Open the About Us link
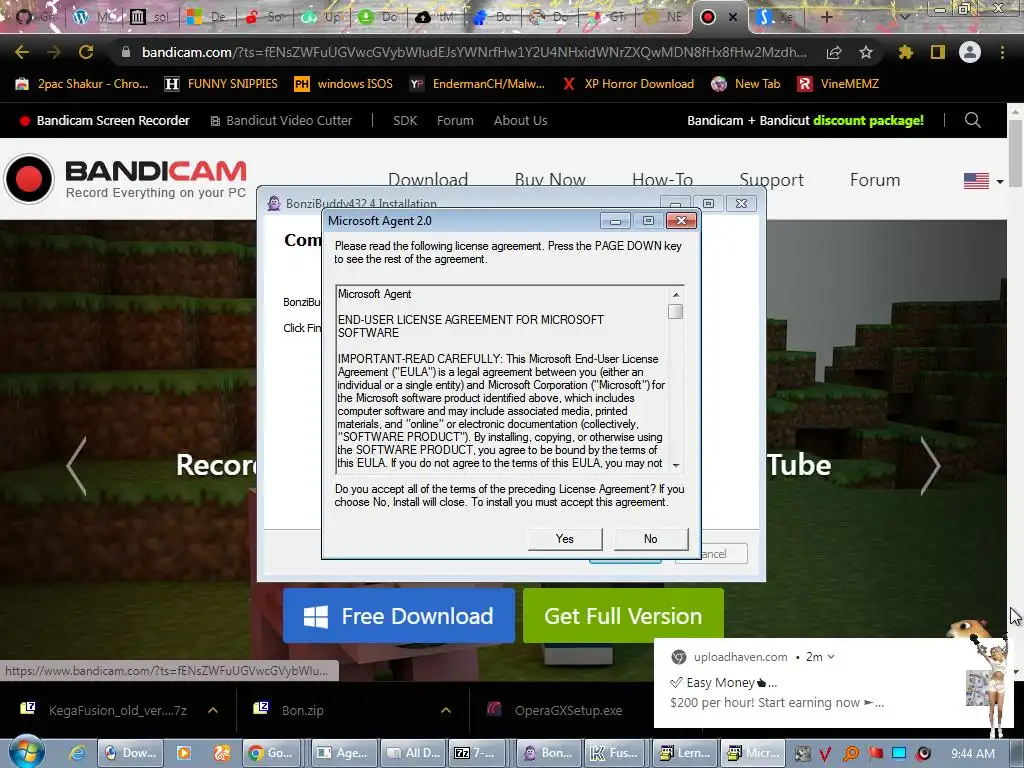This screenshot has width=1024, height=768. click(x=520, y=120)
